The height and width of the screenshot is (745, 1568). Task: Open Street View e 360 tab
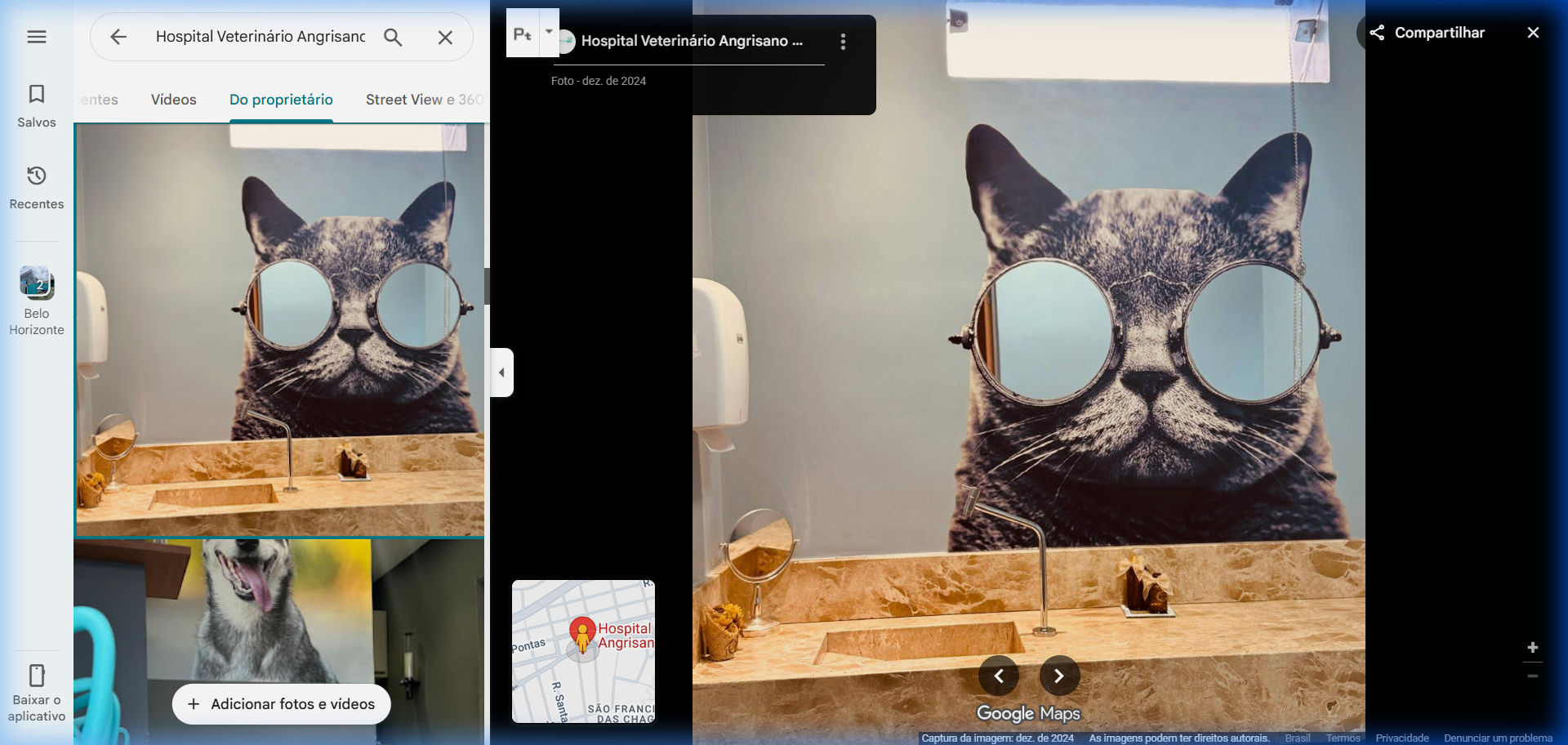(x=425, y=100)
